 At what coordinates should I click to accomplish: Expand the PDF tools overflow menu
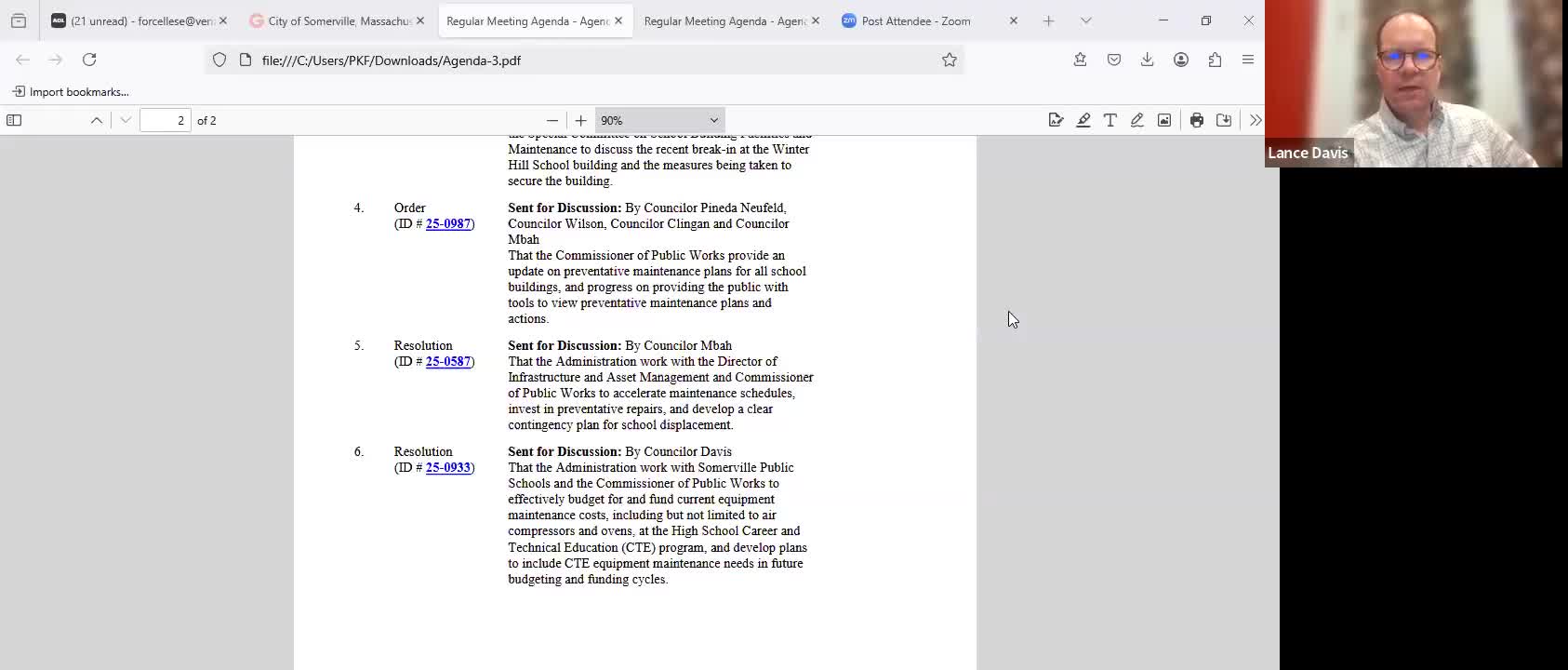point(1256,120)
